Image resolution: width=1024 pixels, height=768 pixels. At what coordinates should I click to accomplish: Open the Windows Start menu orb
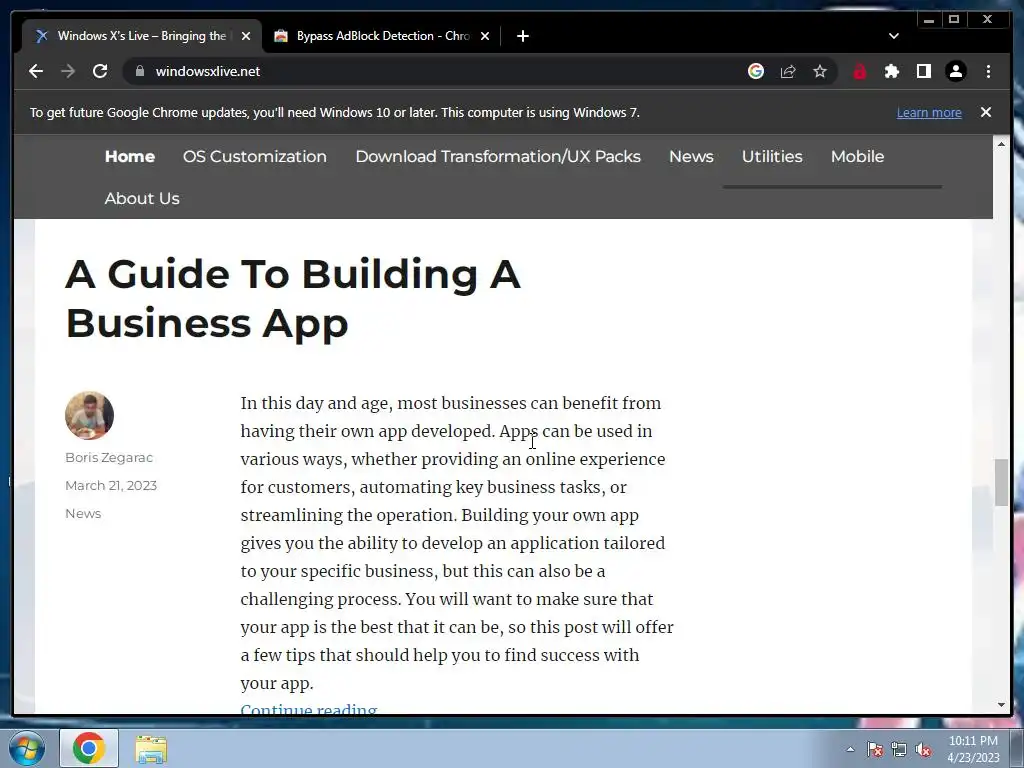pos(27,748)
